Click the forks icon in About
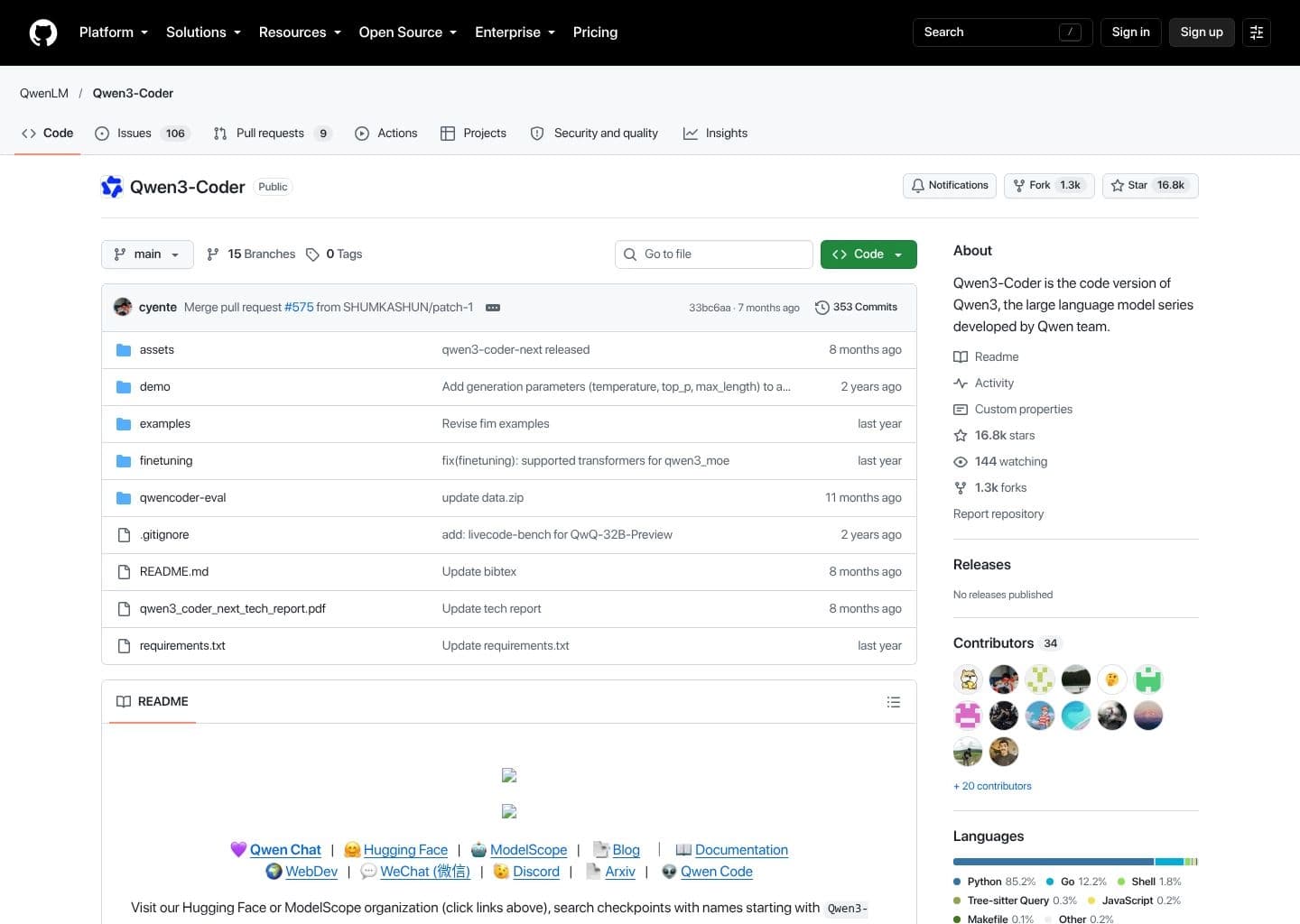 [x=961, y=488]
